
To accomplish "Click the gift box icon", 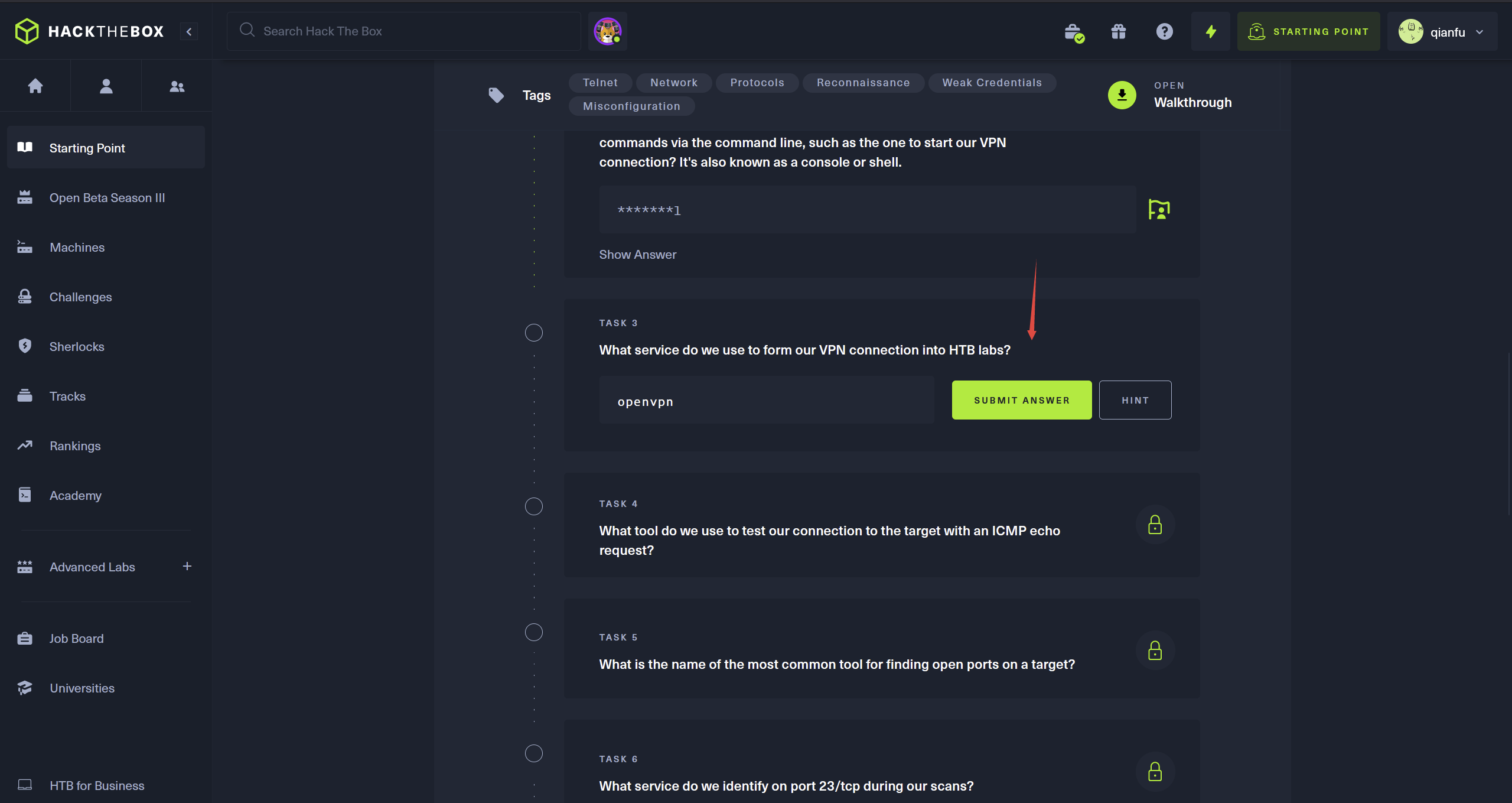I will 1119,31.
